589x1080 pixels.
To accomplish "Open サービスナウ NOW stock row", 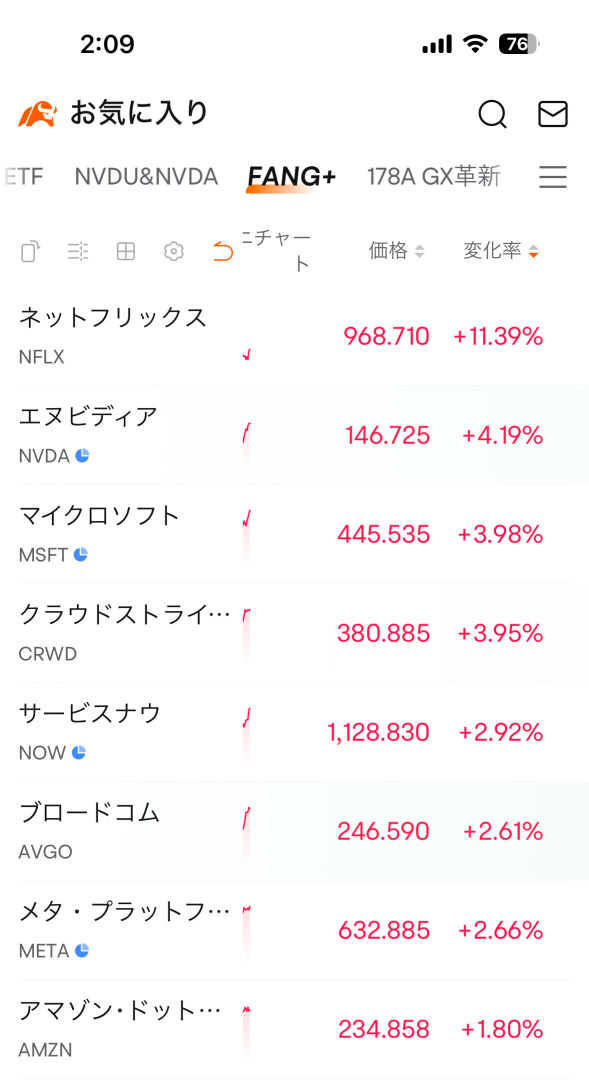I will (x=294, y=731).
